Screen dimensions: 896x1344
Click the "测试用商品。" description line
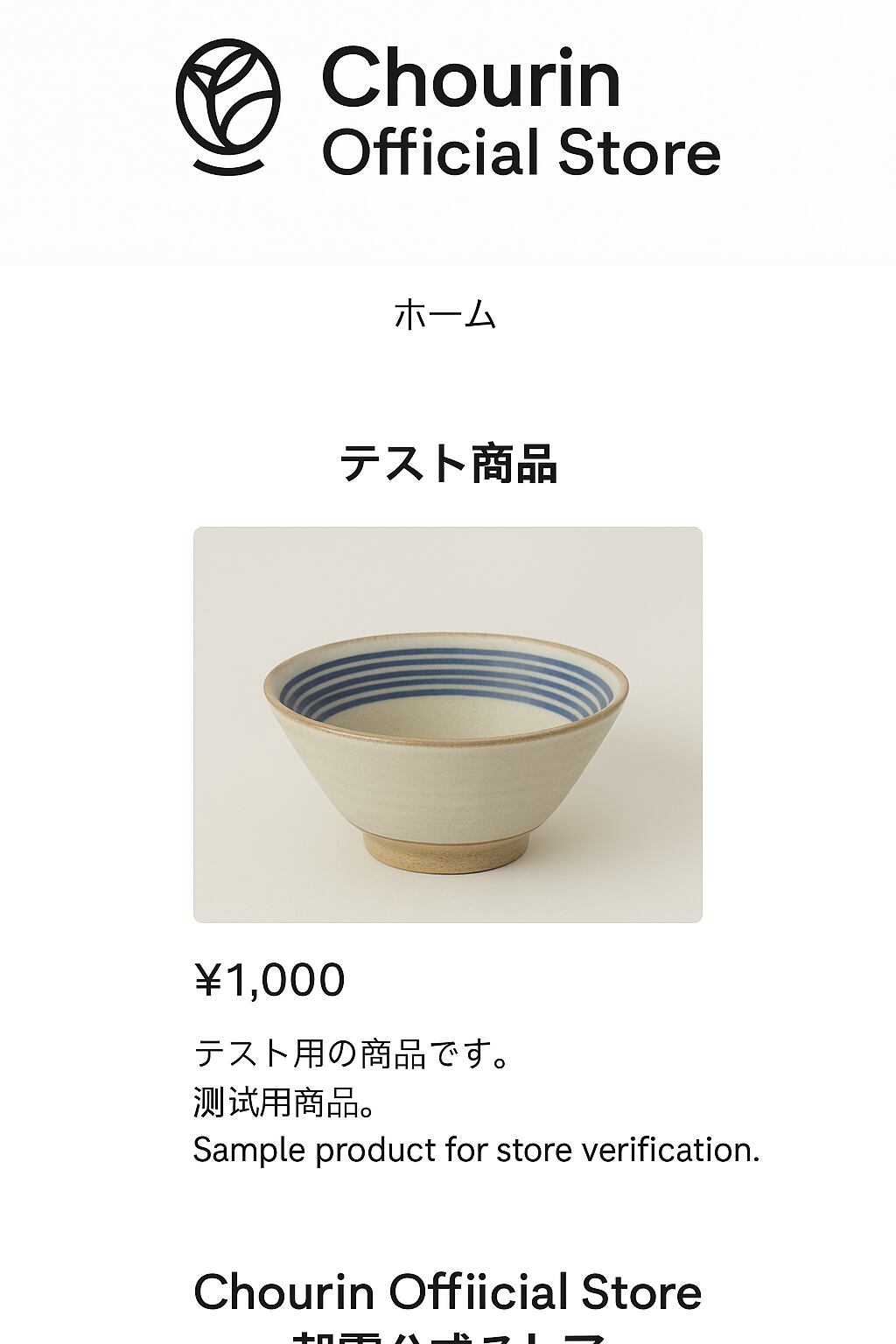(285, 1102)
